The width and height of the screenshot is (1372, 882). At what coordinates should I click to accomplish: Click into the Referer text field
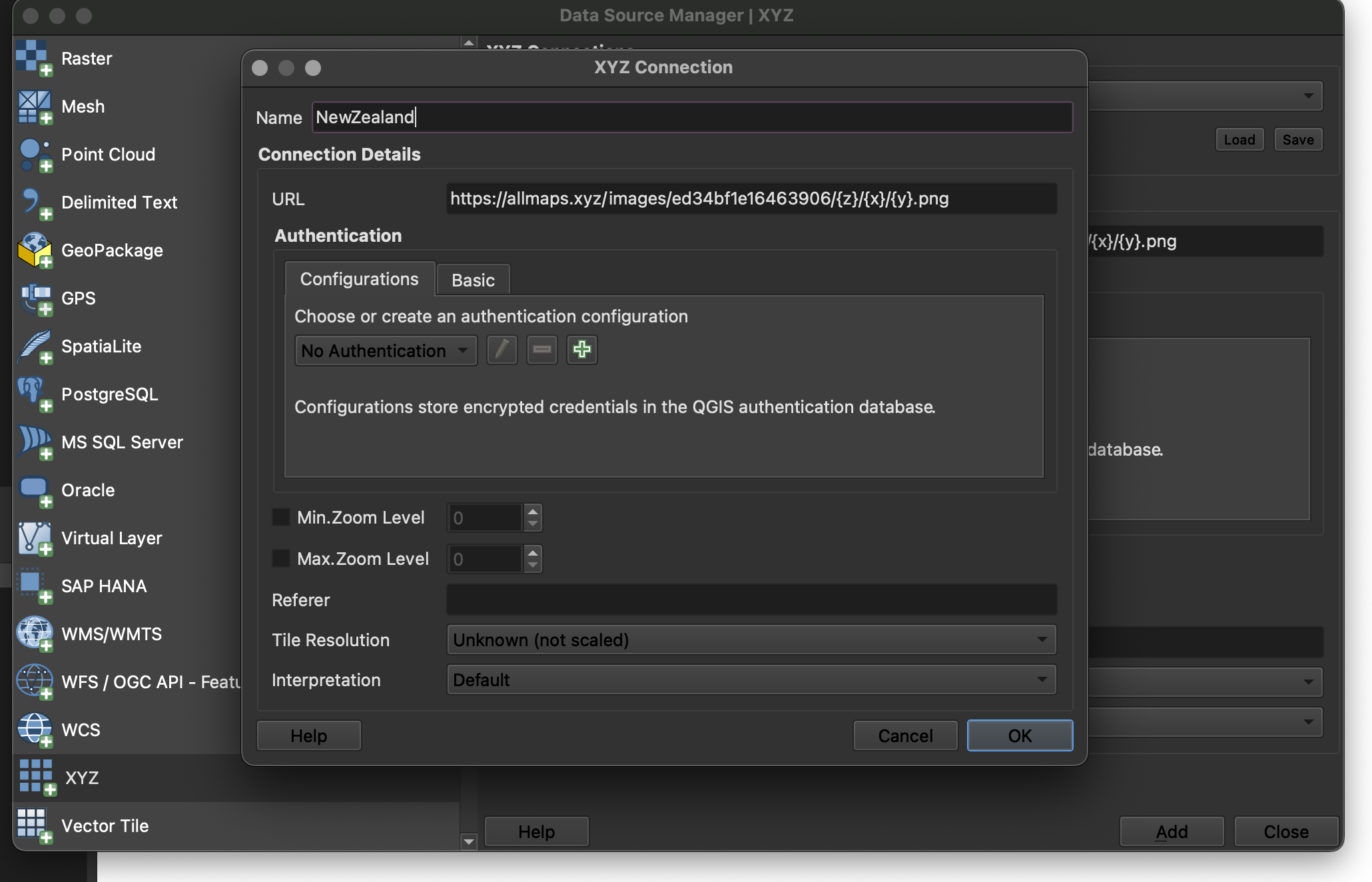pyautogui.click(x=751, y=600)
